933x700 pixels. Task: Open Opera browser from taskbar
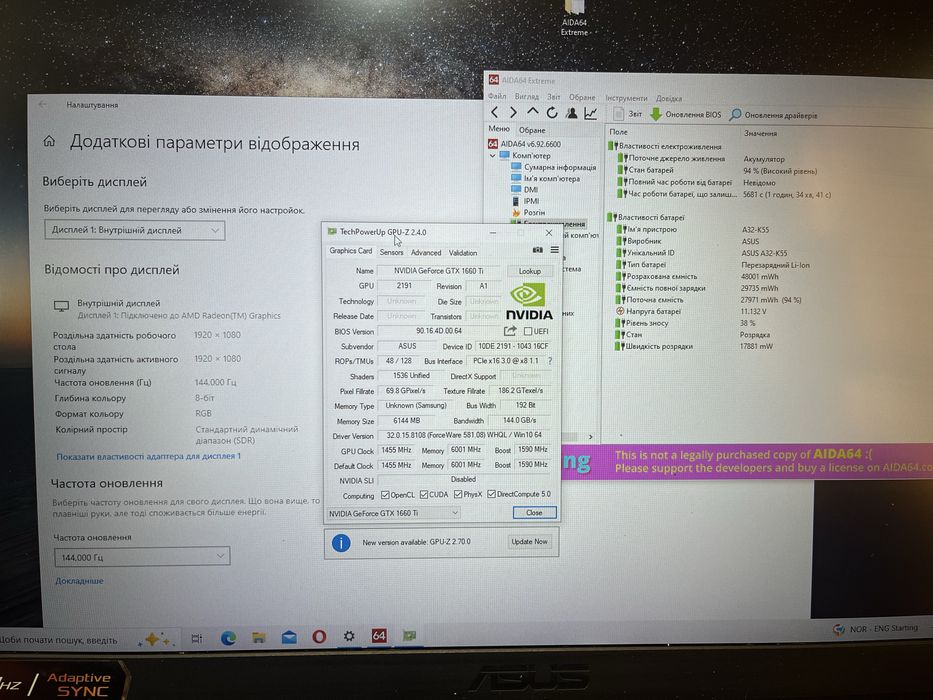(320, 637)
